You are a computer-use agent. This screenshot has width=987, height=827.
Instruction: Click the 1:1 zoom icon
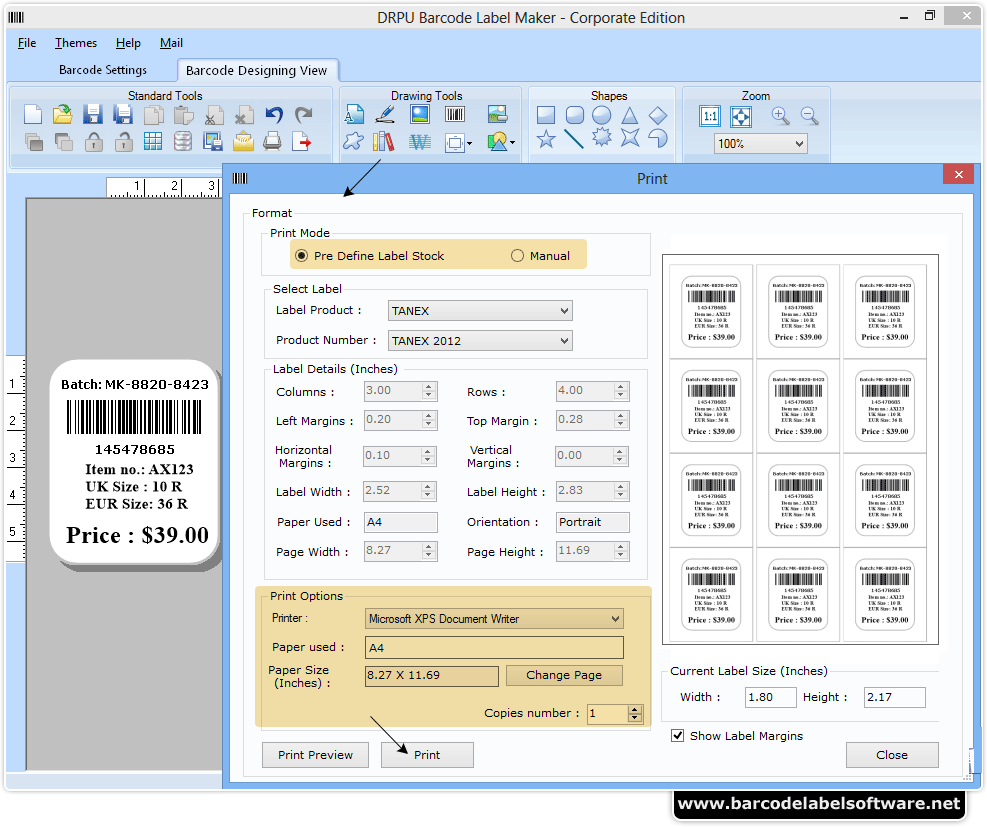pyautogui.click(x=709, y=116)
